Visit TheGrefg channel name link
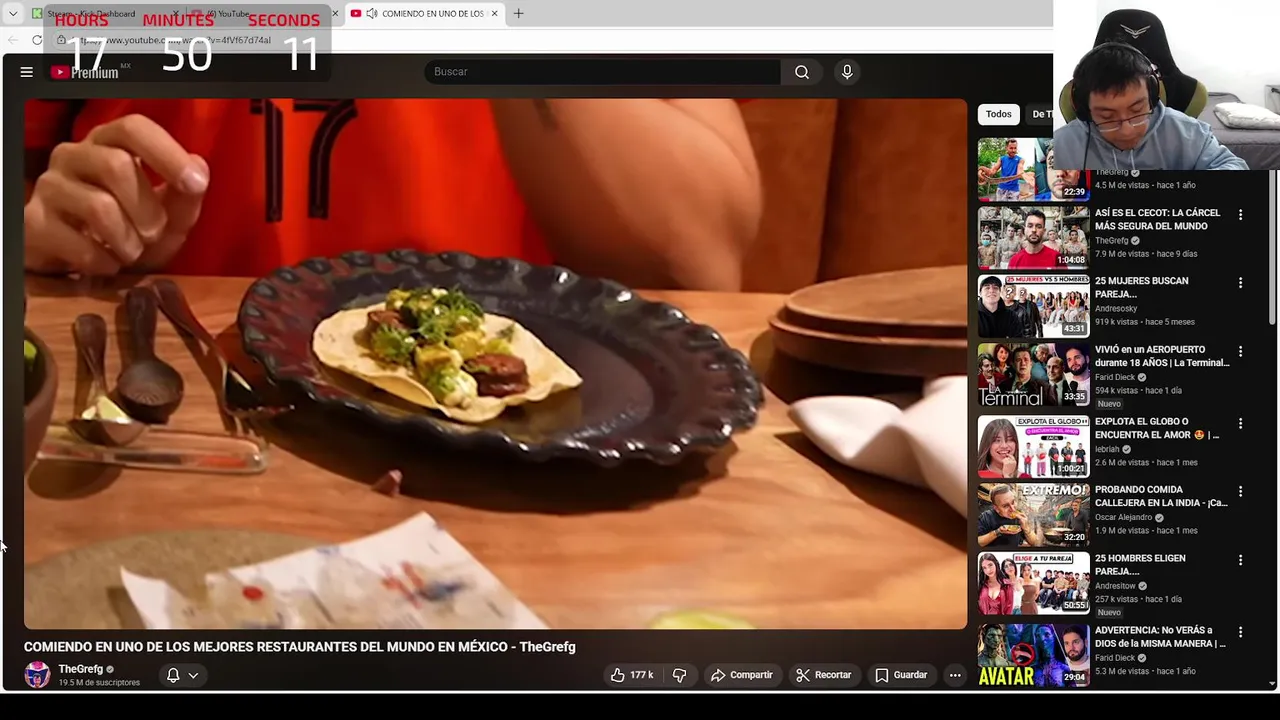This screenshot has height=720, width=1280. coord(80,669)
